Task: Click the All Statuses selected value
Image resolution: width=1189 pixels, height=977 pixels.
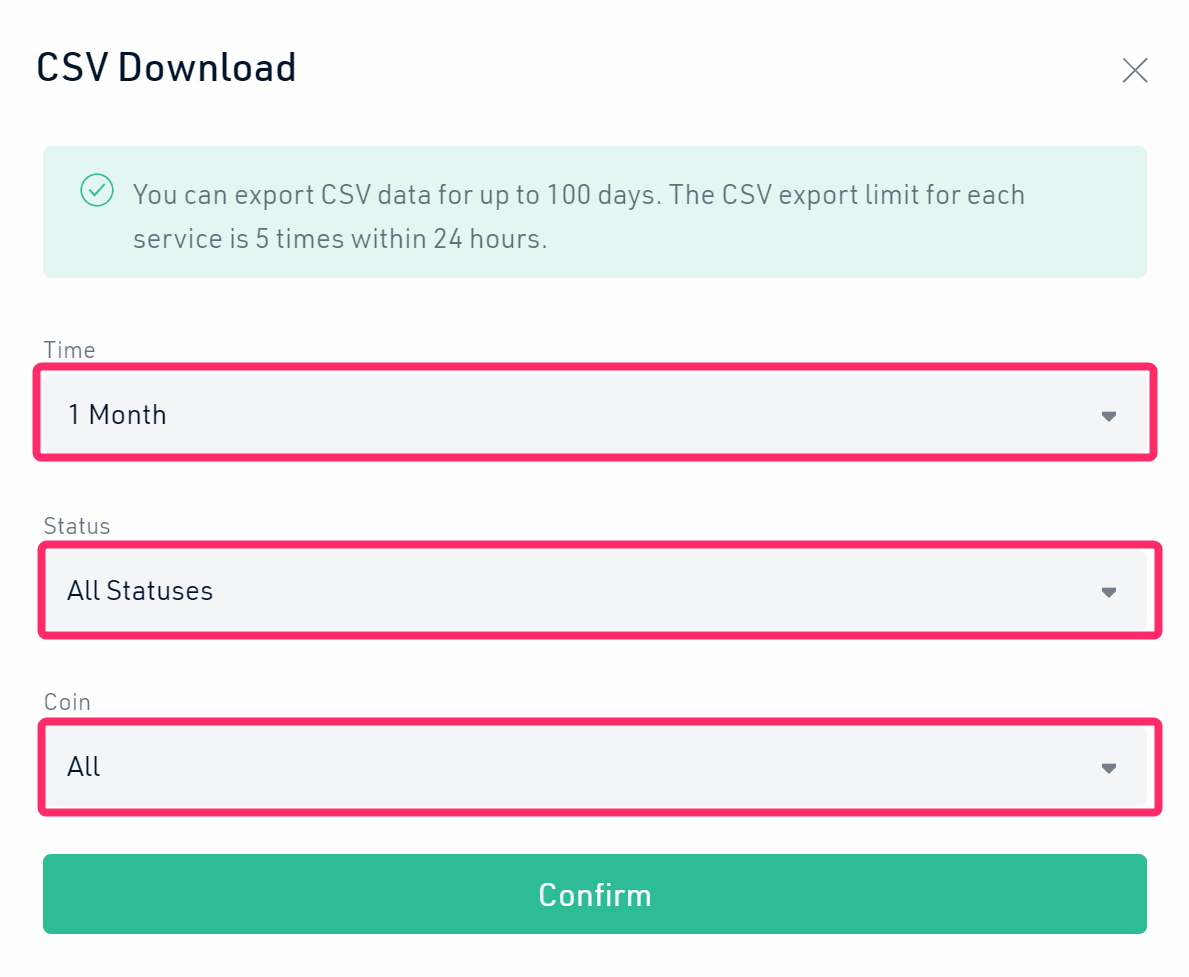Action: point(140,591)
